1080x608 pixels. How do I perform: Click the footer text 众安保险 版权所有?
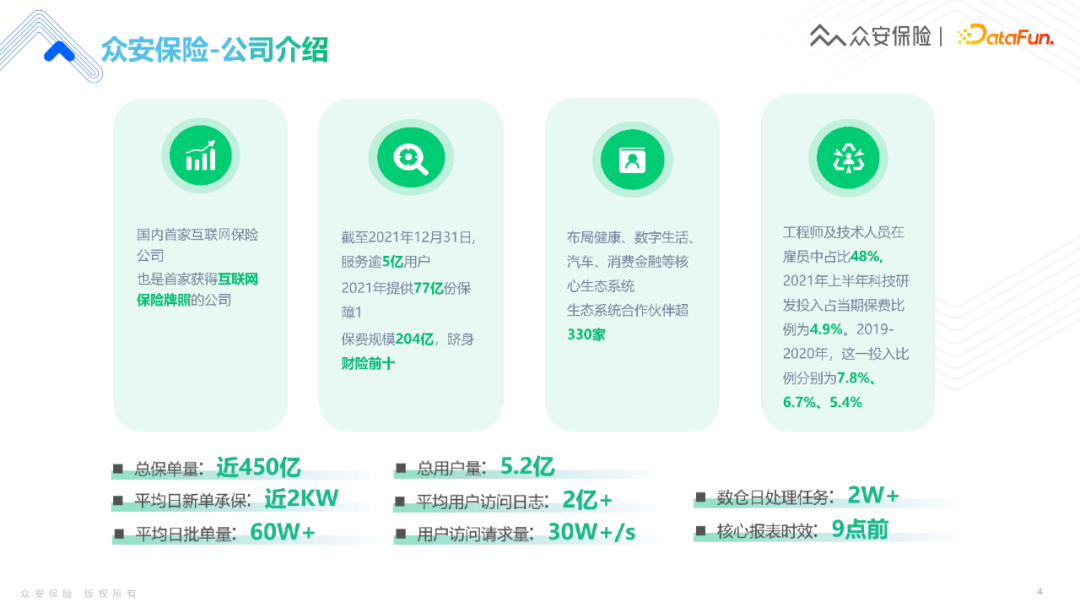click(79, 594)
